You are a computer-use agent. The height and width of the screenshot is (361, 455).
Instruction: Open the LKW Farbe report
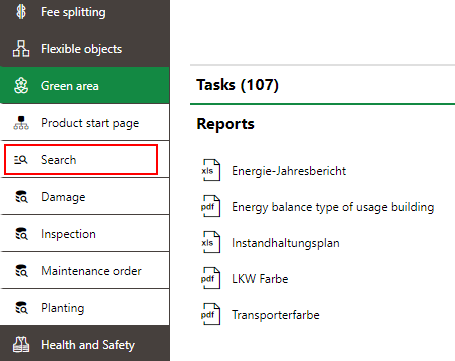click(x=260, y=279)
